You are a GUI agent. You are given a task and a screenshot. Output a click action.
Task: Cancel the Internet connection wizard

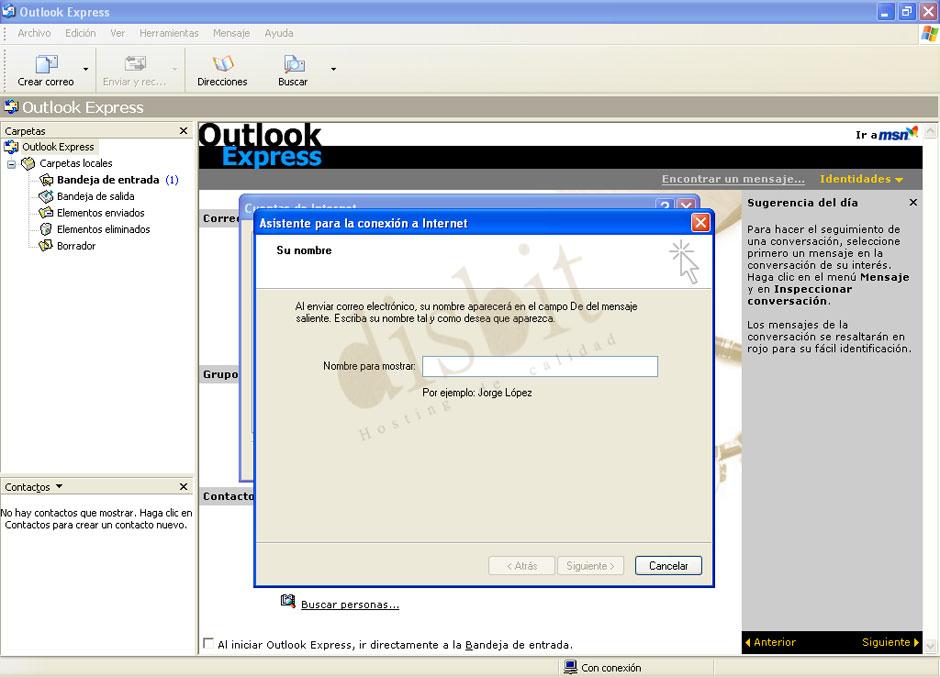[x=667, y=565]
